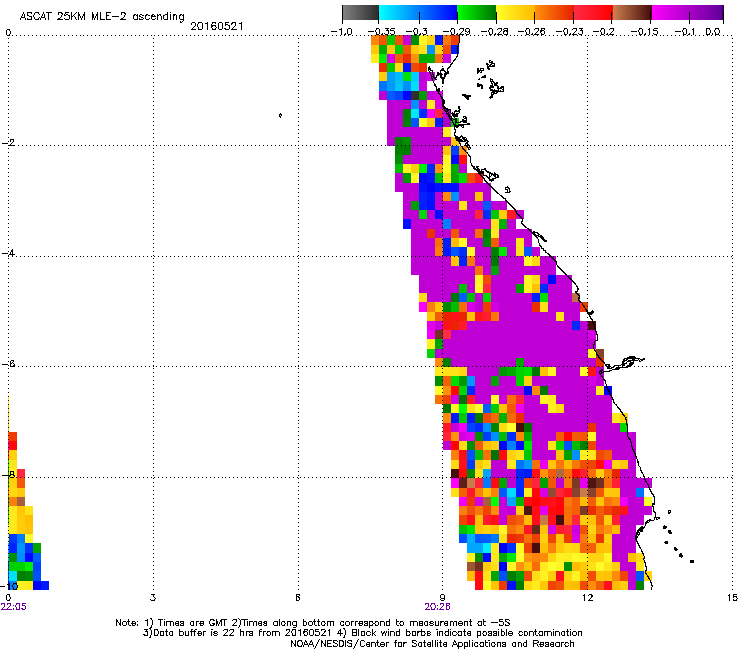Click the color bar label '-0.2'
Screen dimensions: 740x650
pos(603,32)
